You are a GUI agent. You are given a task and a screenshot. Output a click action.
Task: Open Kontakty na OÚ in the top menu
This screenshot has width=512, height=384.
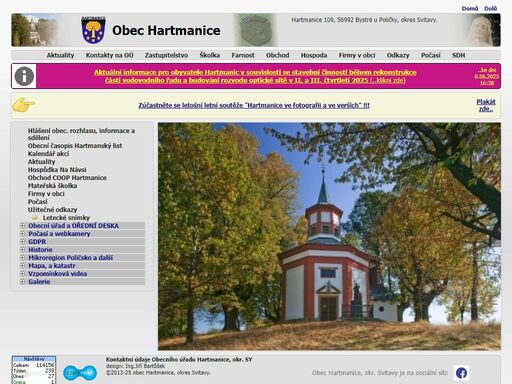(x=109, y=55)
